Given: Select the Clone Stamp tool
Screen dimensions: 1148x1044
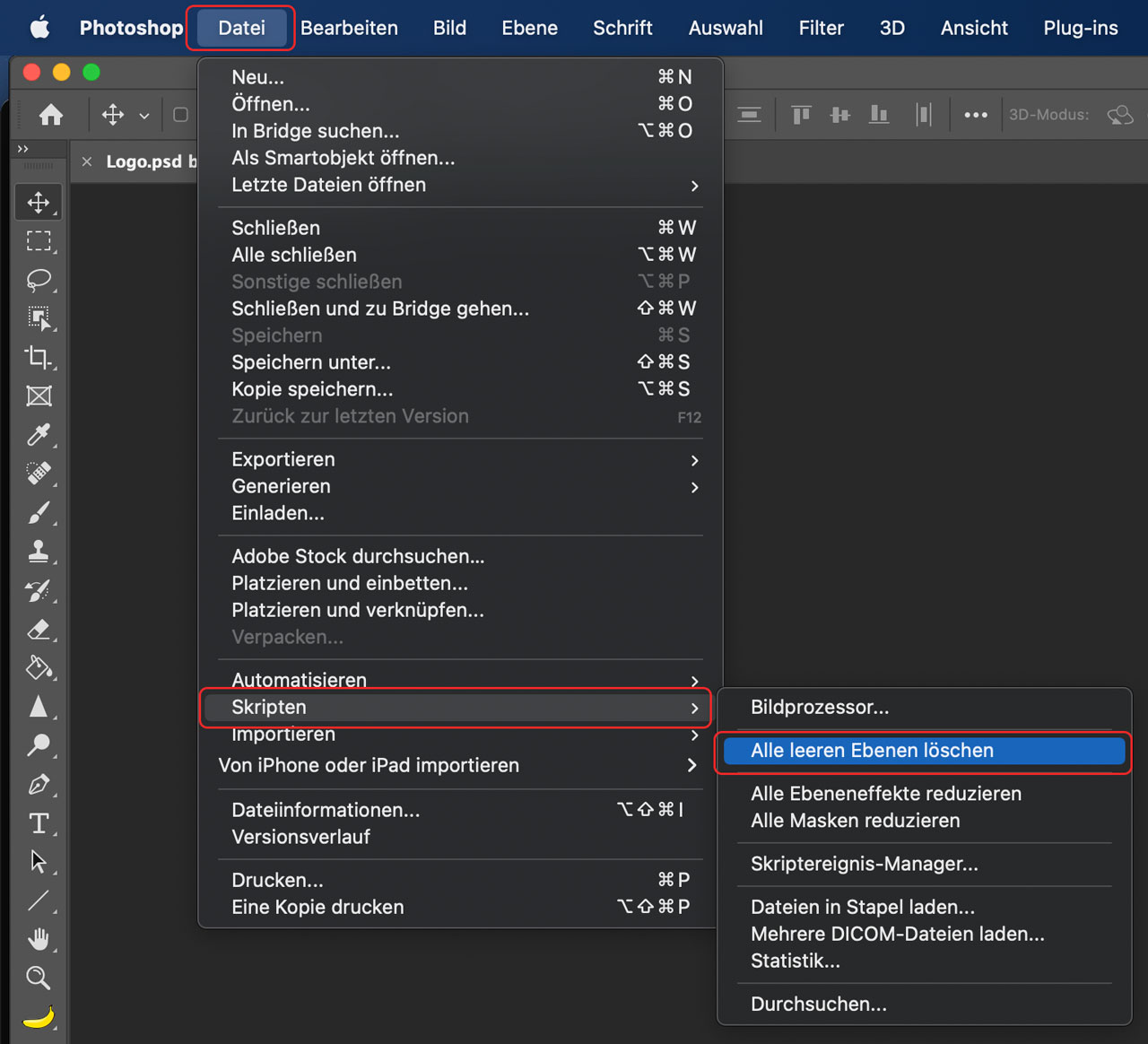Looking at the screenshot, I should coord(39,551).
